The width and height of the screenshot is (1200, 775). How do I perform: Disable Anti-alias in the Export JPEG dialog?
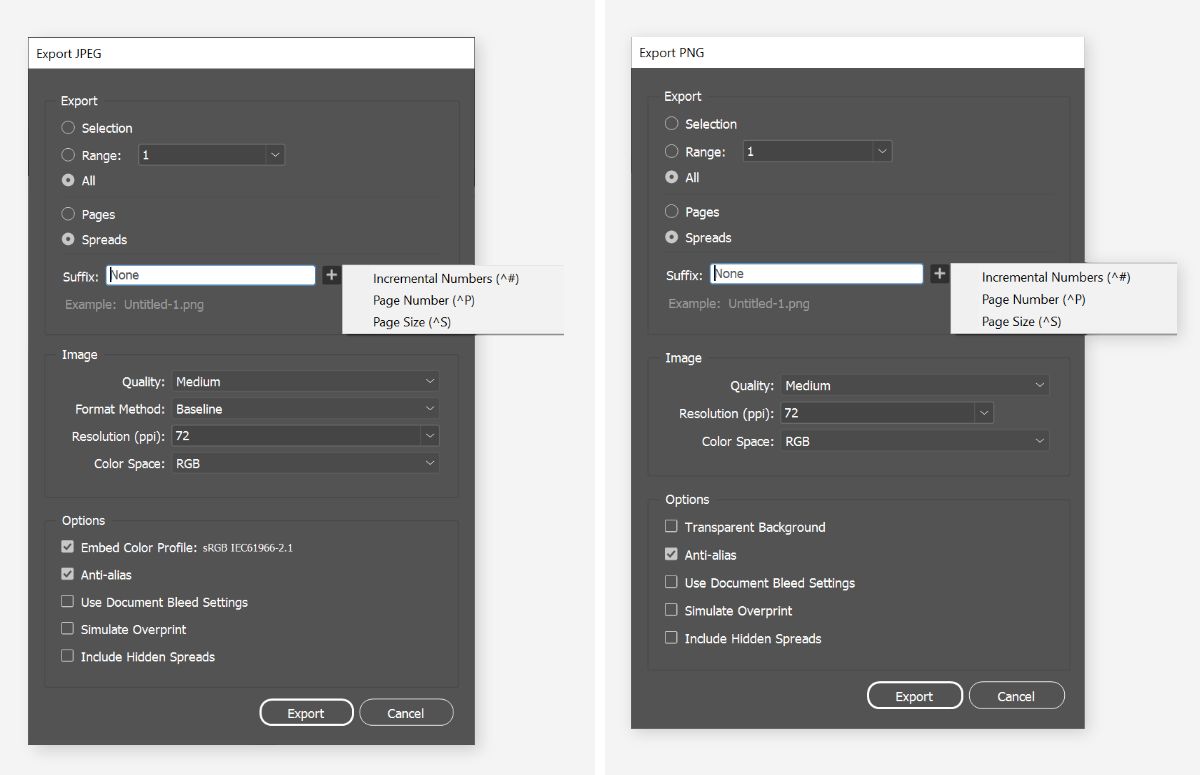pyautogui.click(x=67, y=574)
